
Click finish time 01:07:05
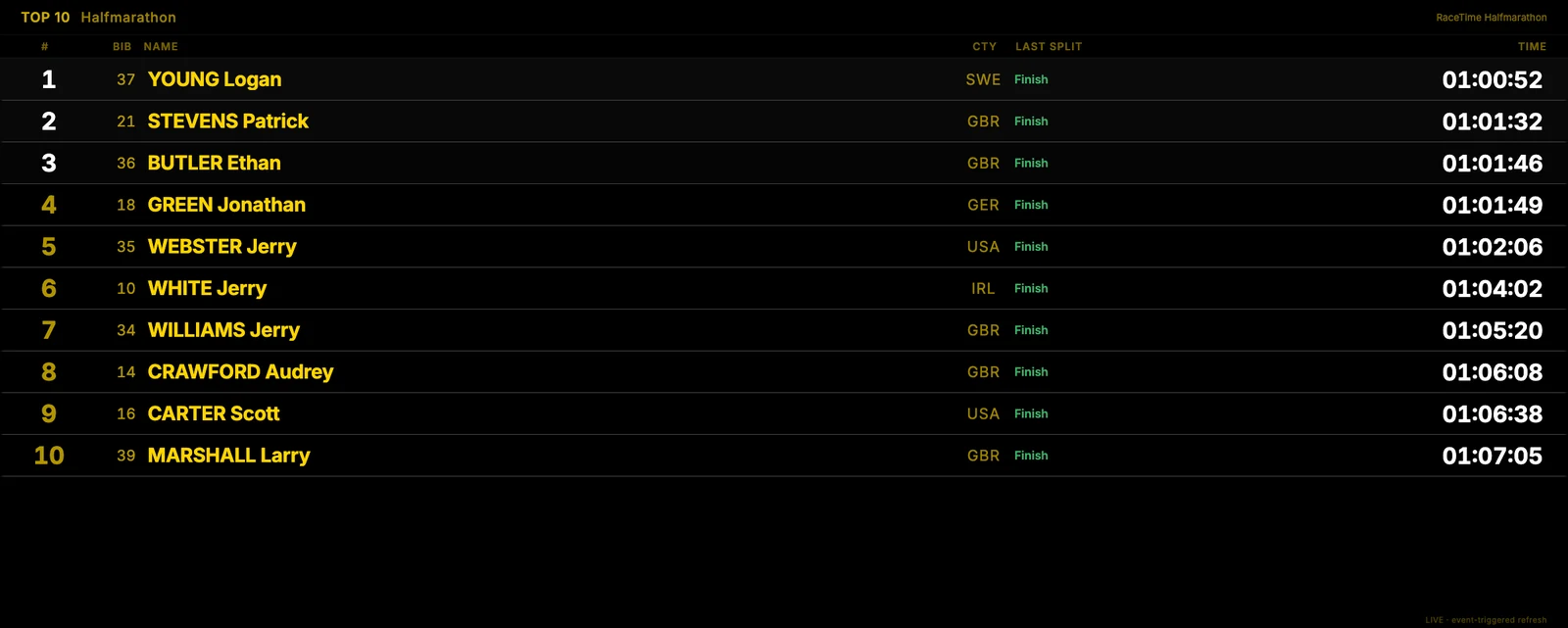1493,456
